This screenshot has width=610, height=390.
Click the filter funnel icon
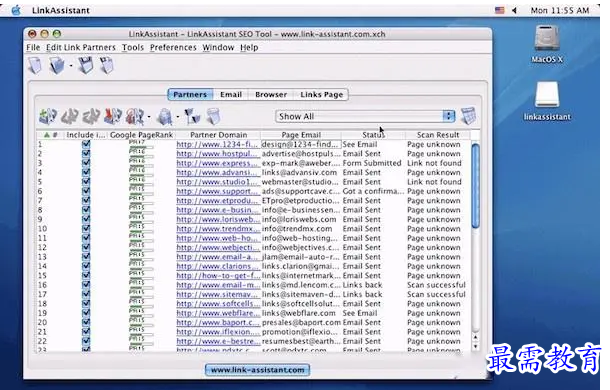(192, 116)
